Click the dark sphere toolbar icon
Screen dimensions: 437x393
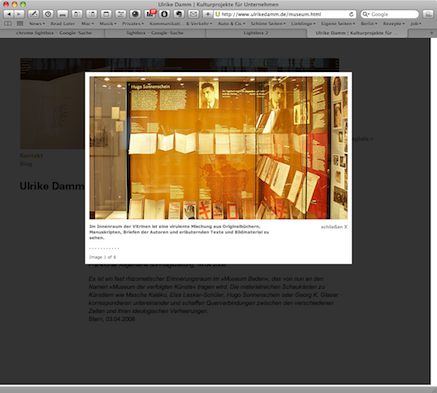tap(135, 14)
